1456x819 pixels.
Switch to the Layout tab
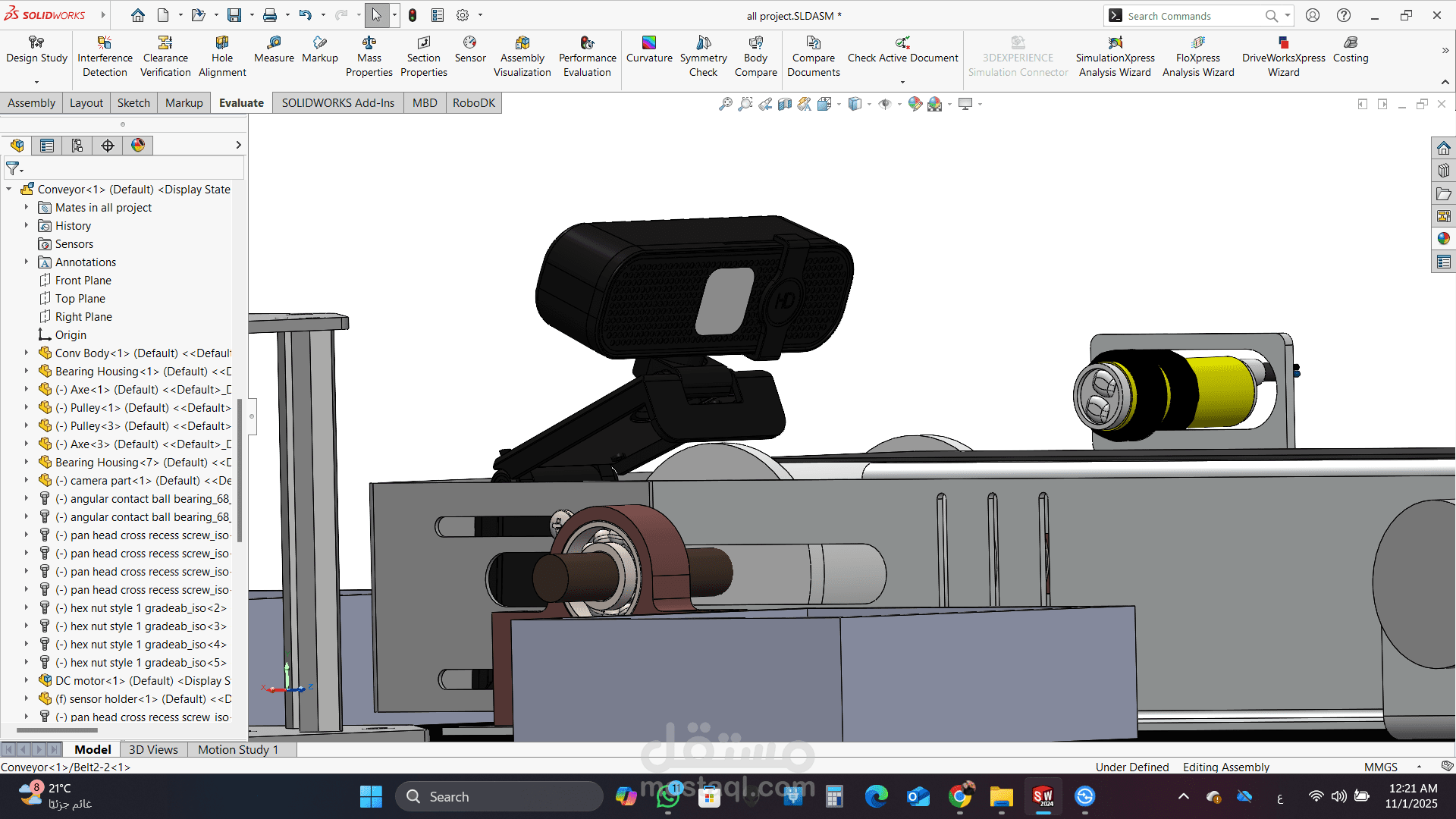point(86,103)
